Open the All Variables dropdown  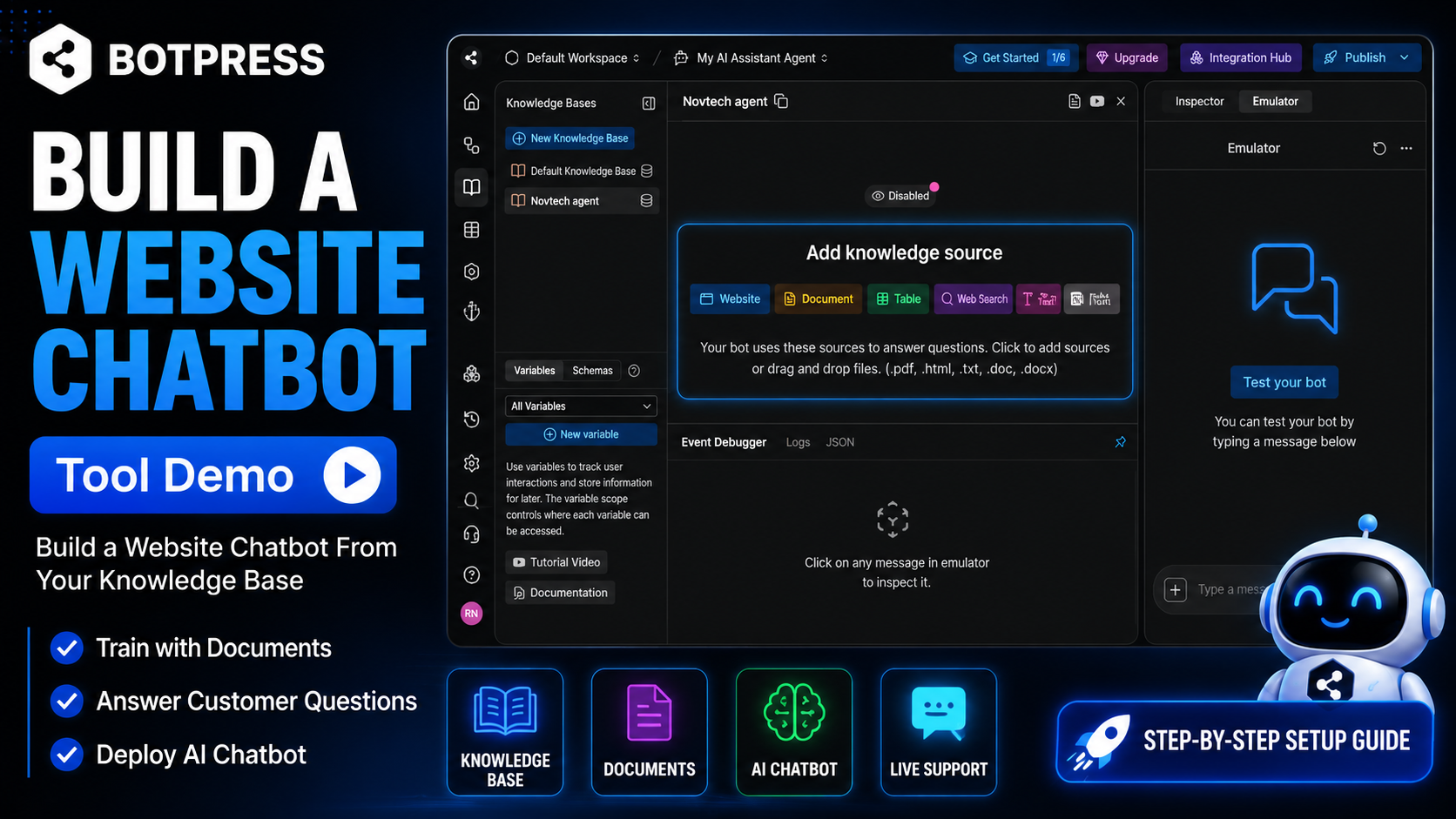[x=581, y=406]
